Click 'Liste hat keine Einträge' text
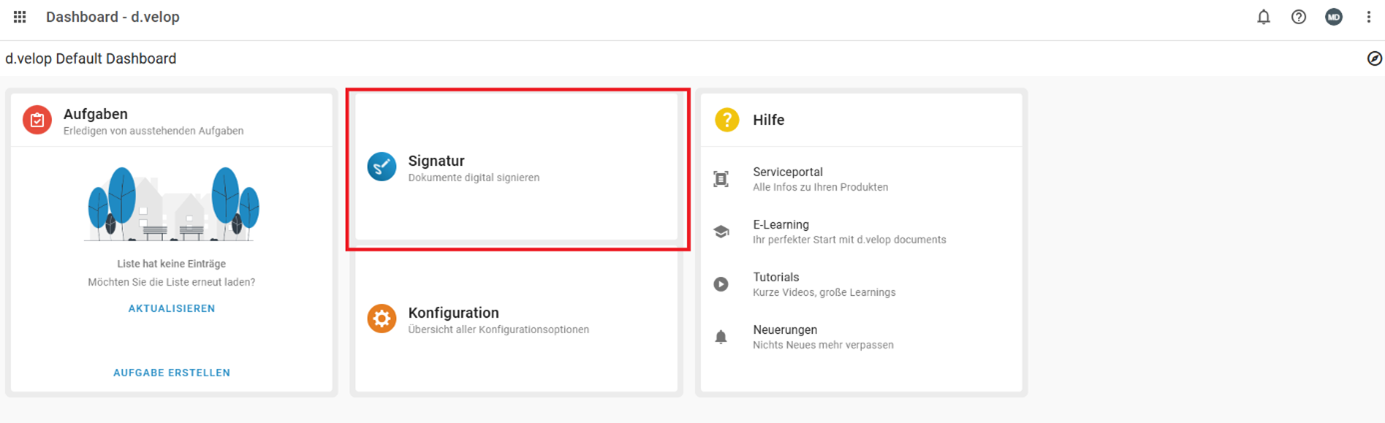The image size is (1385, 423). coord(172,264)
